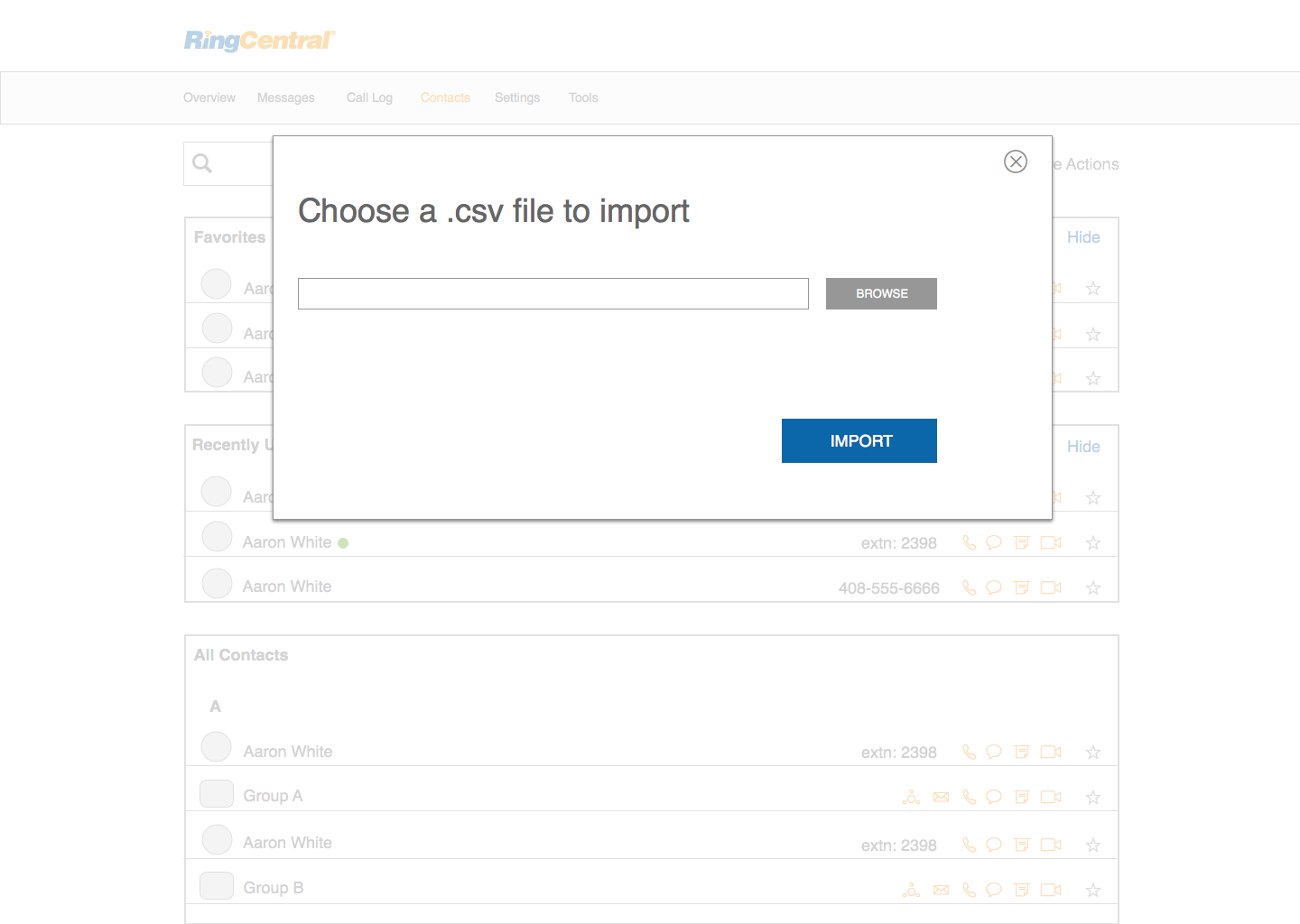The image size is (1300, 924).
Task: Start video with green-dot Aaron White
Action: [x=1051, y=542]
